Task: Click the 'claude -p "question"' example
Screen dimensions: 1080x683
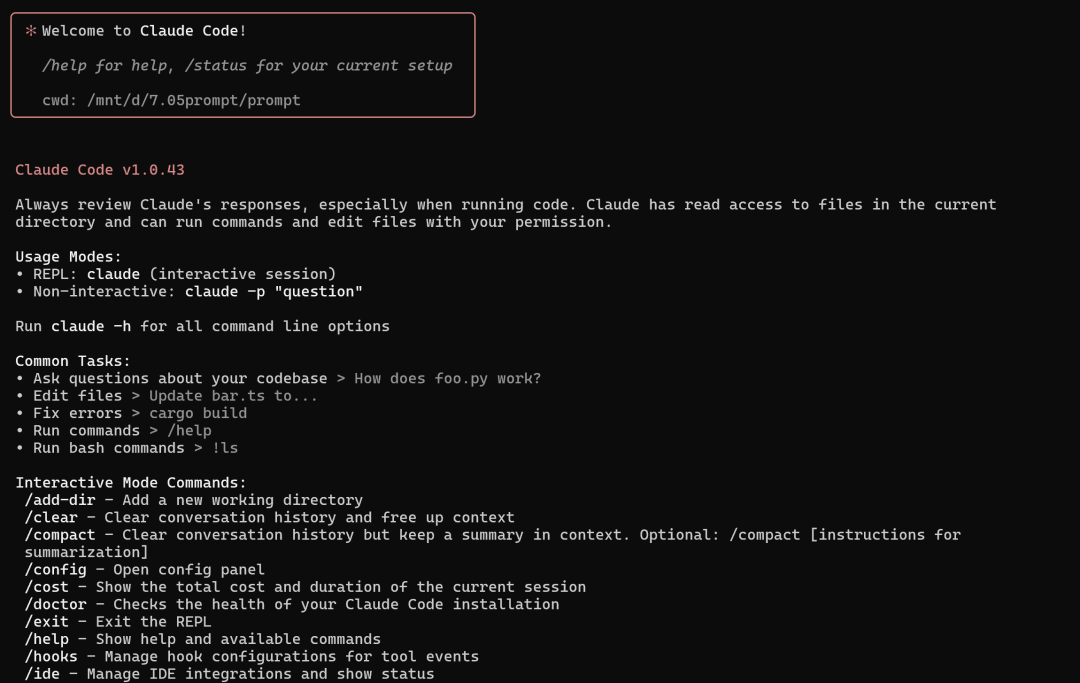Action: point(273,291)
